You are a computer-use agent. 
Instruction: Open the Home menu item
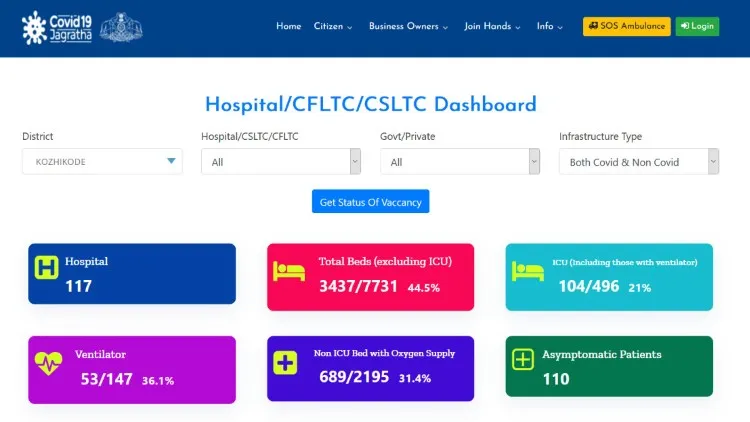(x=288, y=26)
